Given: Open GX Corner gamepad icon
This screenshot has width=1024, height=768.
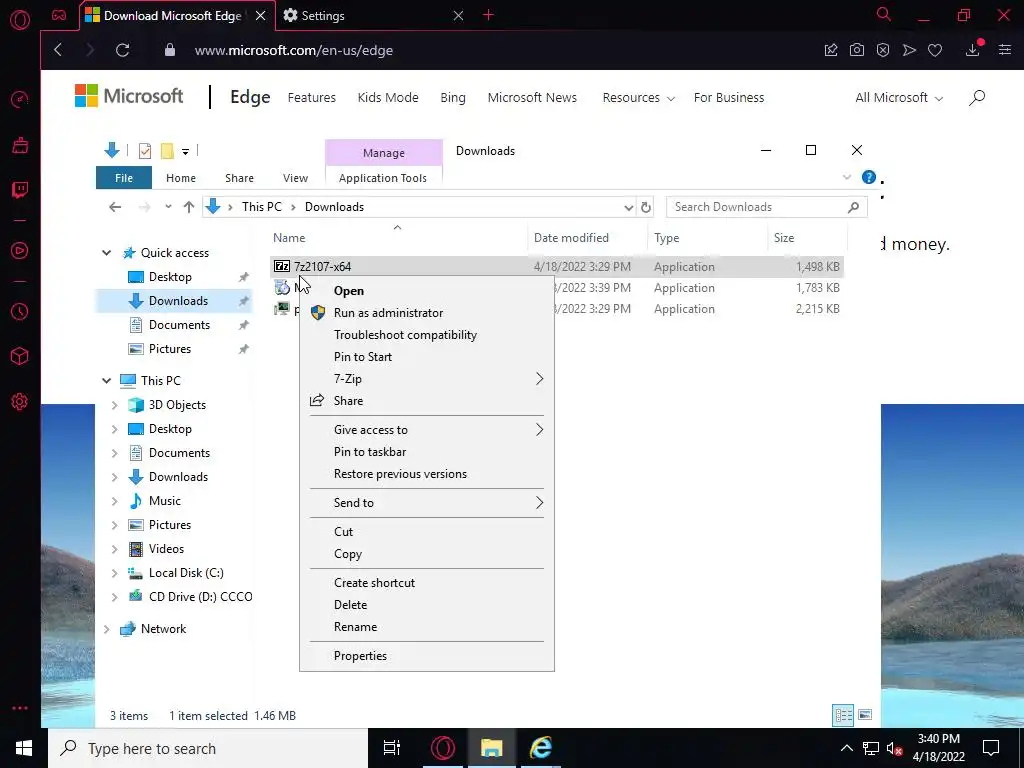Looking at the screenshot, I should (x=59, y=15).
